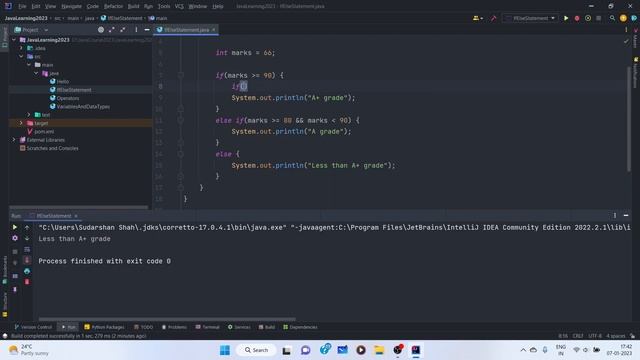Toggle tool window quick-access status icon
640x360 pixels.
(x=5, y=336)
